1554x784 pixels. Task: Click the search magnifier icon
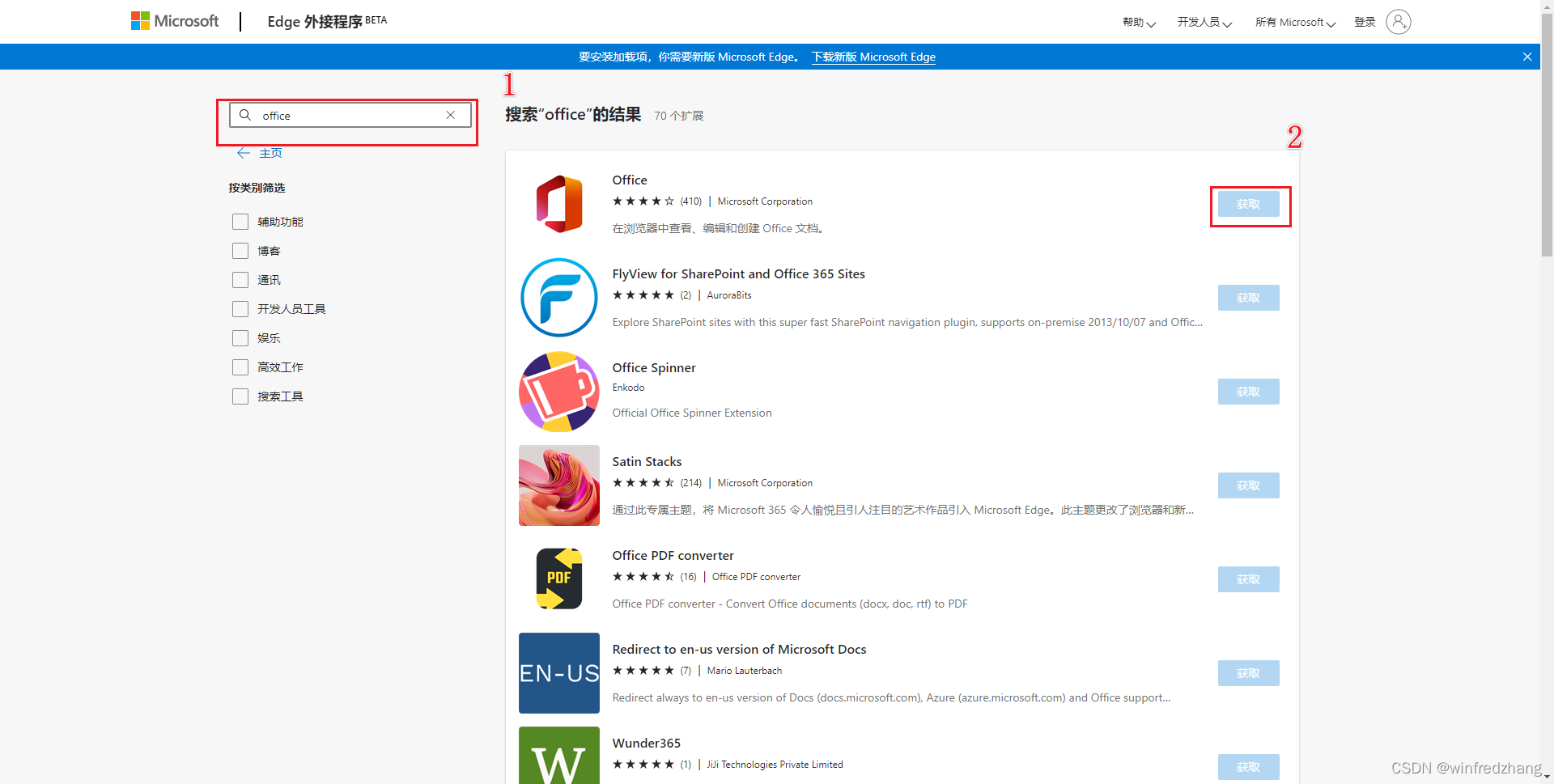(x=245, y=115)
